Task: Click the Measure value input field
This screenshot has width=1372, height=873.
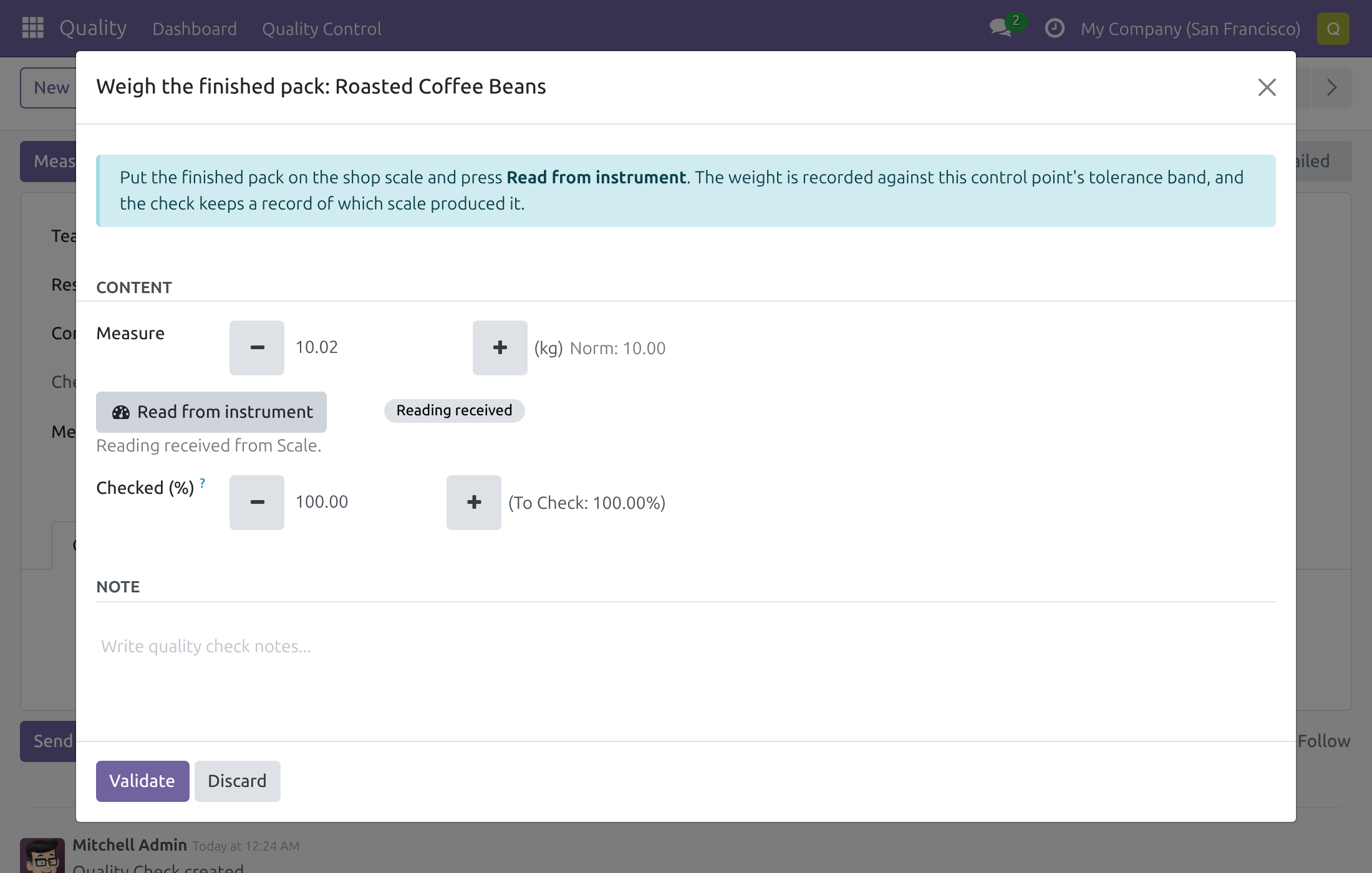Action: 379,347
